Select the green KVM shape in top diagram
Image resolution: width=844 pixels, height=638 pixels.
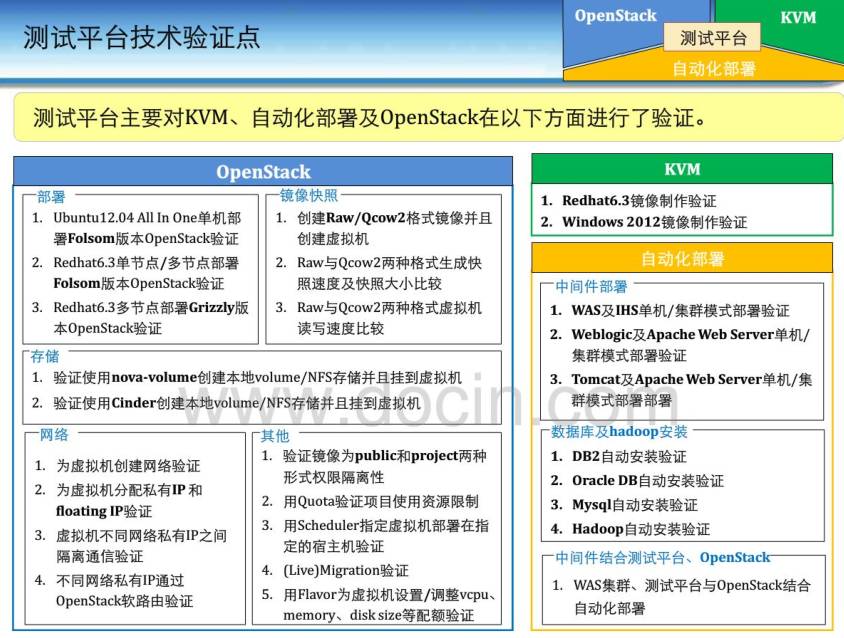tap(797, 17)
